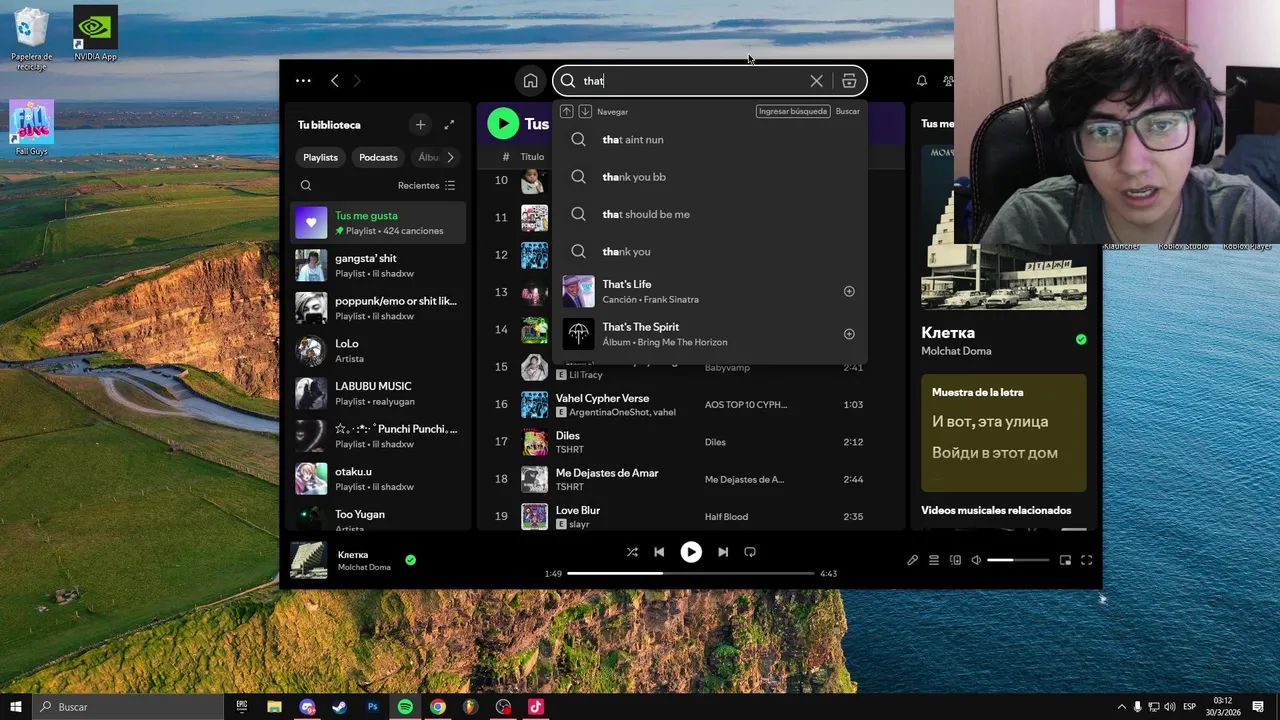This screenshot has height=720, width=1280.
Task: Open the Photoshop taskbar icon
Action: [372, 707]
